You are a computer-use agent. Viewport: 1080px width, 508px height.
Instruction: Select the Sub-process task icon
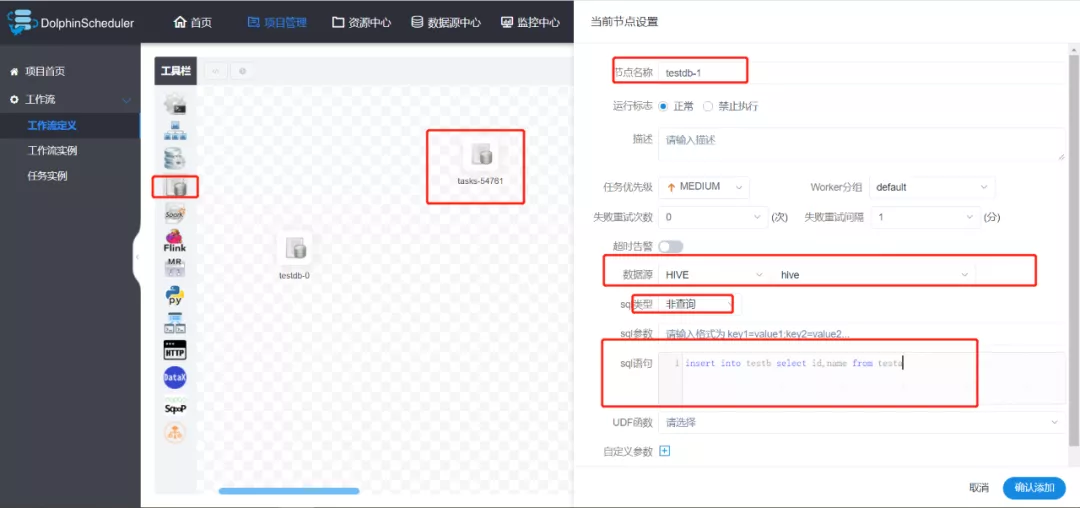[175, 131]
